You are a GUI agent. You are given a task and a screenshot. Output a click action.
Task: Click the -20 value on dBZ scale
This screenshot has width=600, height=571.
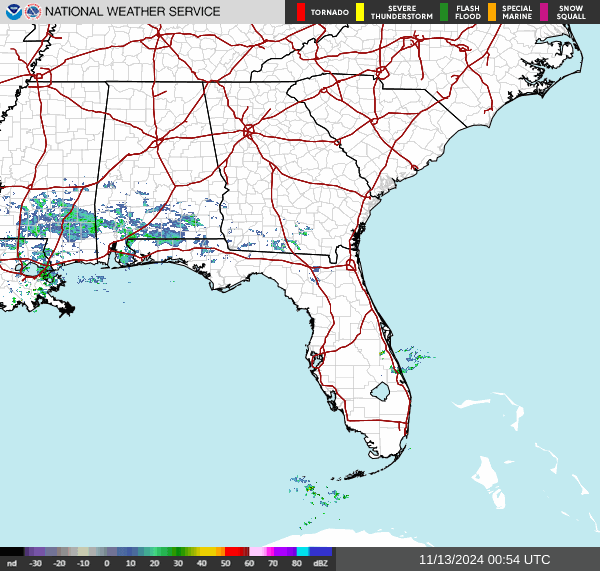pyautogui.click(x=59, y=563)
